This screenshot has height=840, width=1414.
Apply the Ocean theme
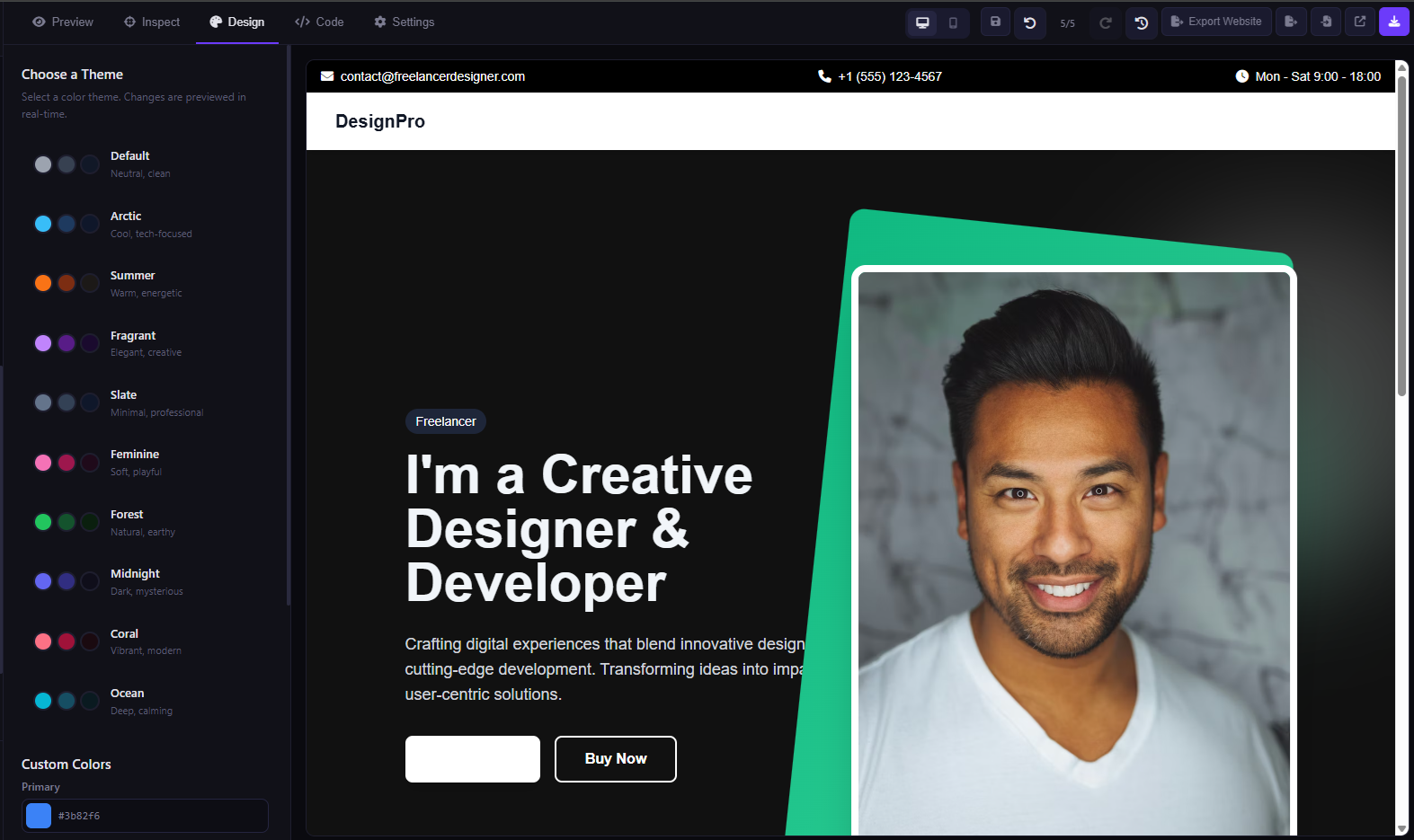click(x=144, y=702)
